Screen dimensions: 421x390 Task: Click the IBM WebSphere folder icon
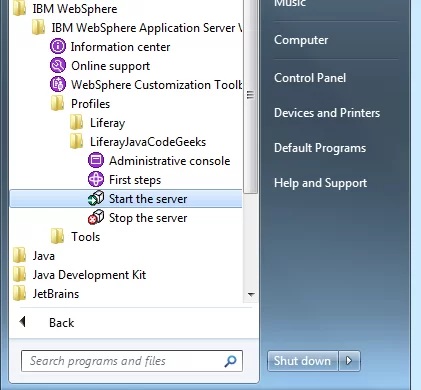tap(19, 8)
